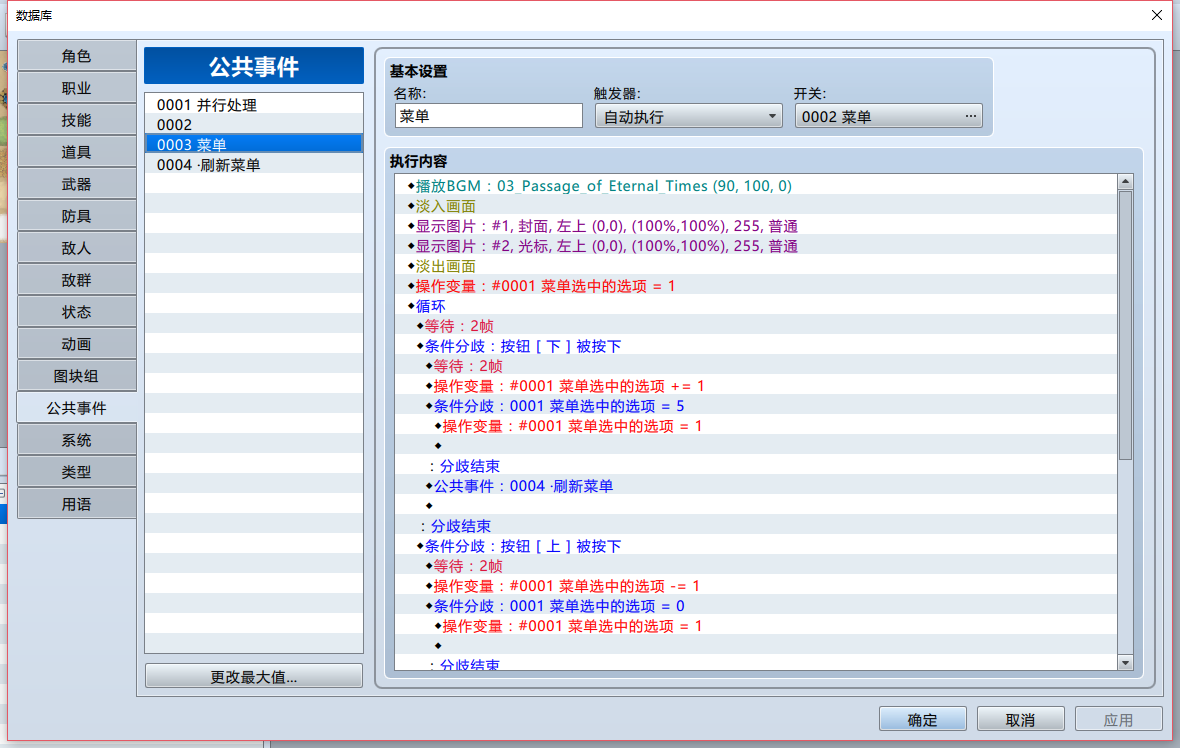This screenshot has height=748, width=1180.
Task: Select the empty common event 0002
Action: (254, 124)
